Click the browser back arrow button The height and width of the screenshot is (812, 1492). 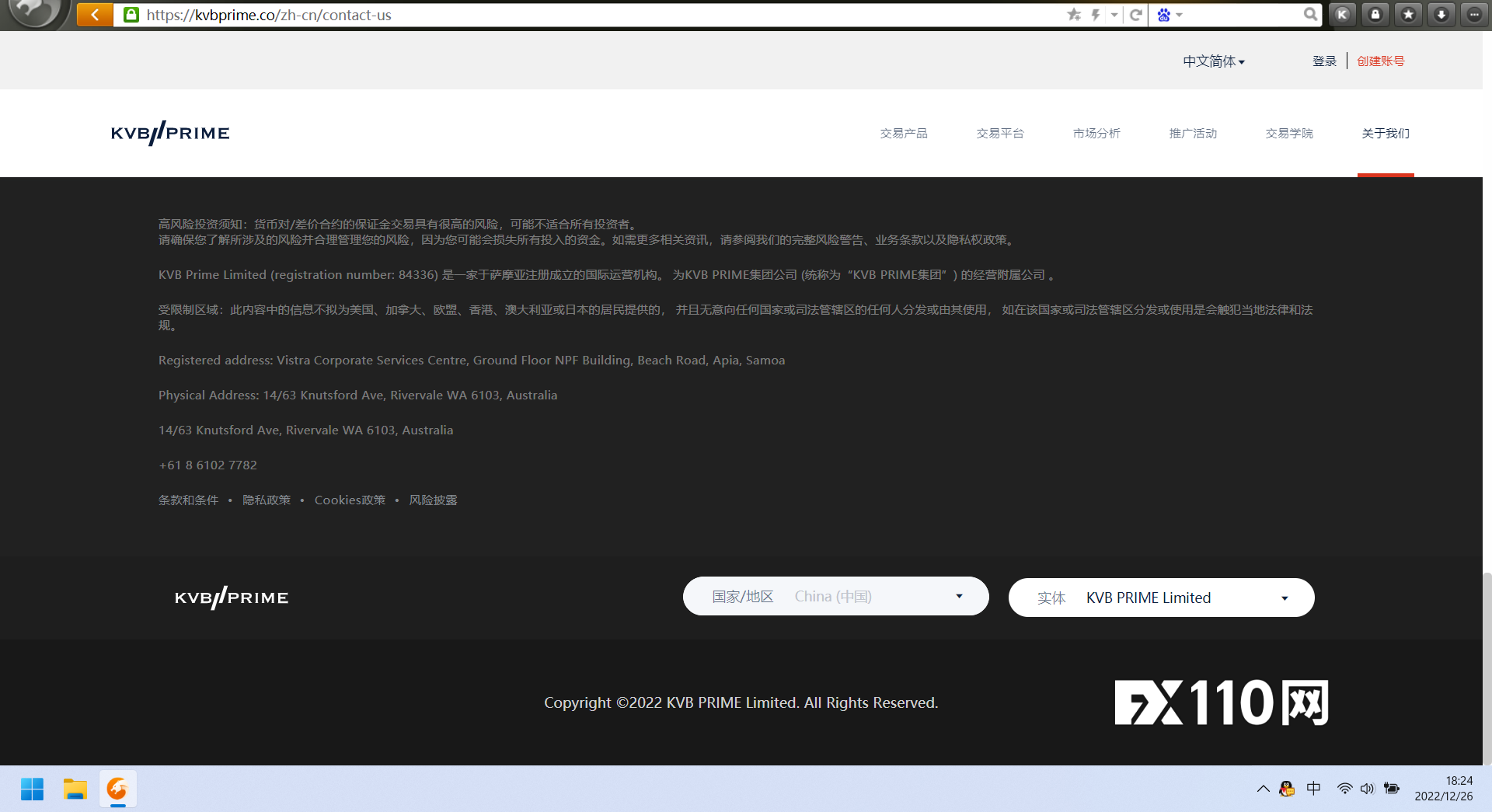[95, 14]
